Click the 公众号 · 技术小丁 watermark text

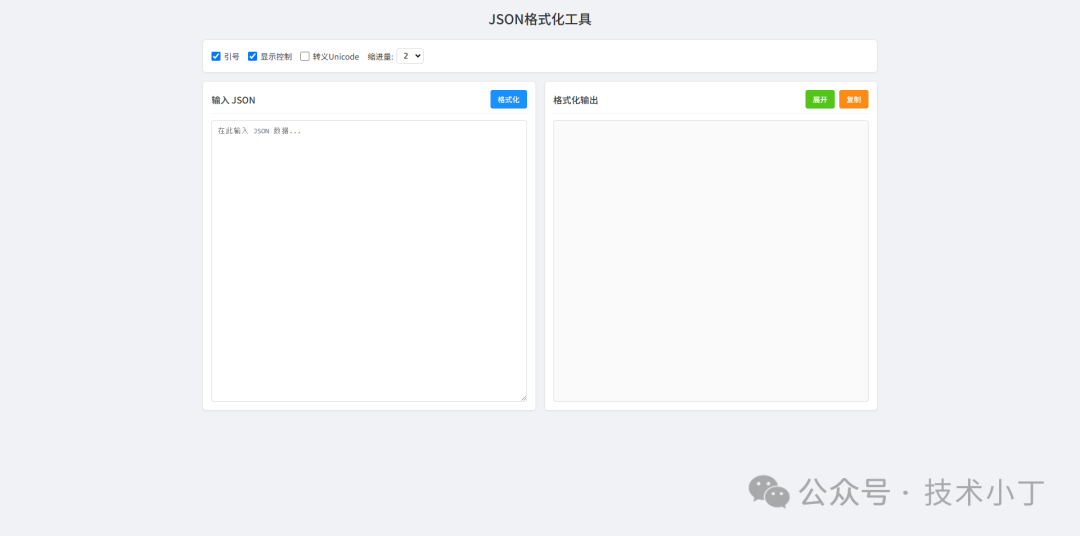pos(921,492)
